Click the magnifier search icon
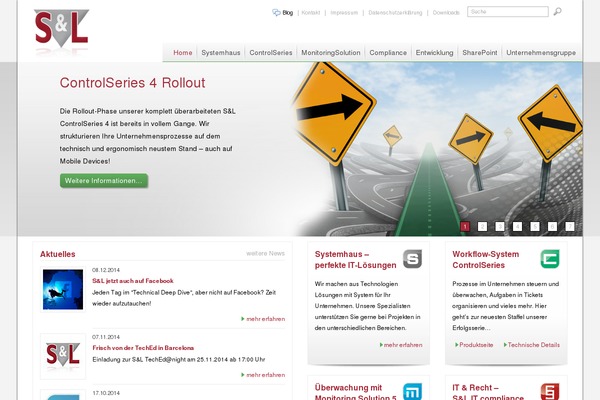 558,12
